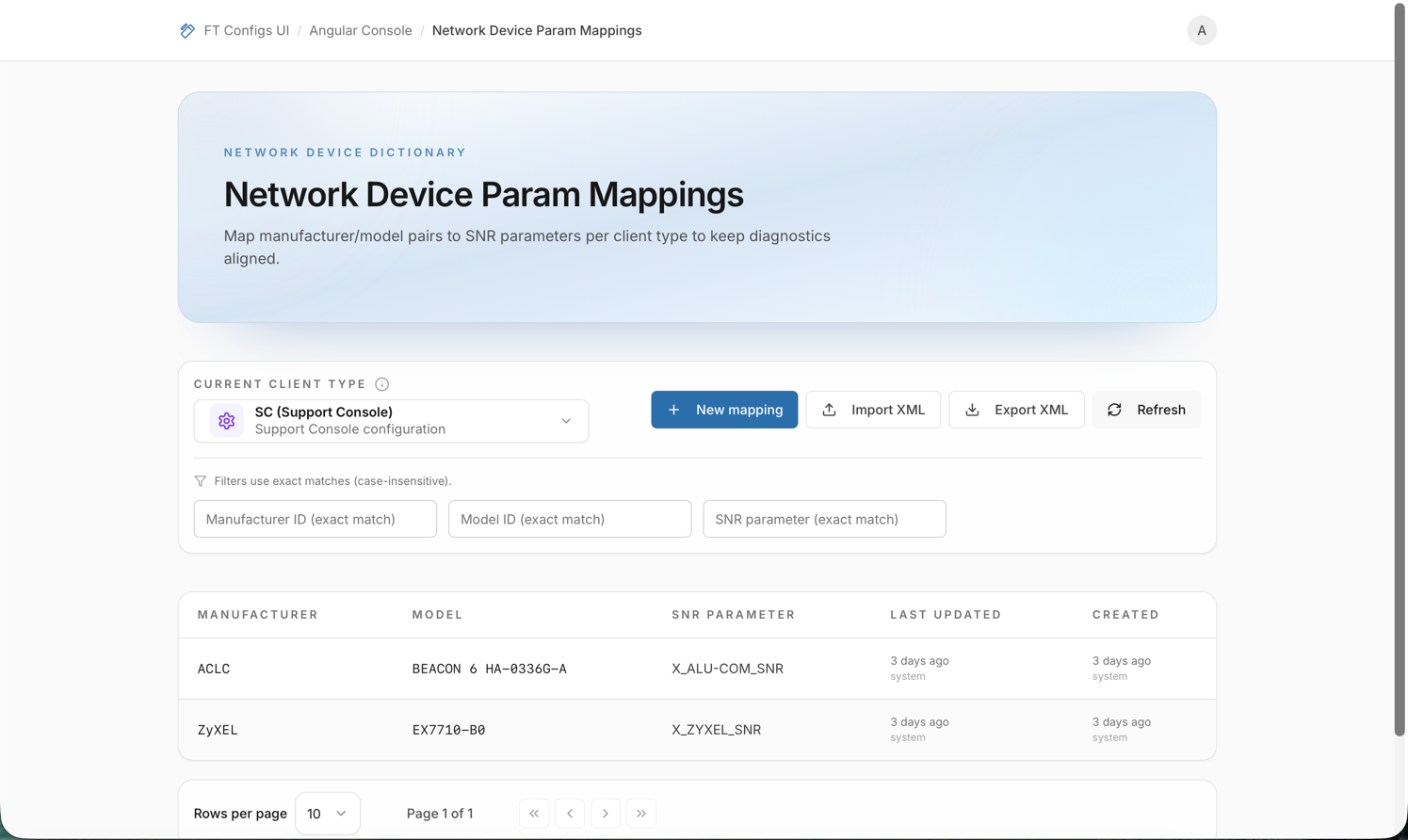The height and width of the screenshot is (840, 1408).
Task: Click the MODEL column header
Action: click(438, 615)
